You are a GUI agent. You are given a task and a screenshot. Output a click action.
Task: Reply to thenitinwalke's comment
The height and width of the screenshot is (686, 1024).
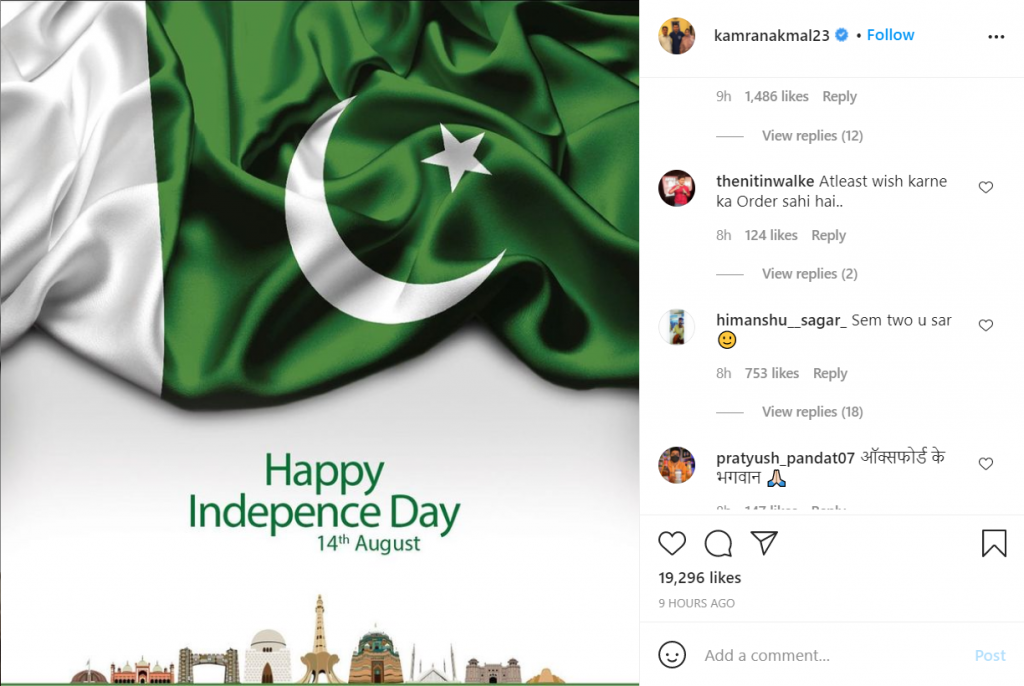828,235
